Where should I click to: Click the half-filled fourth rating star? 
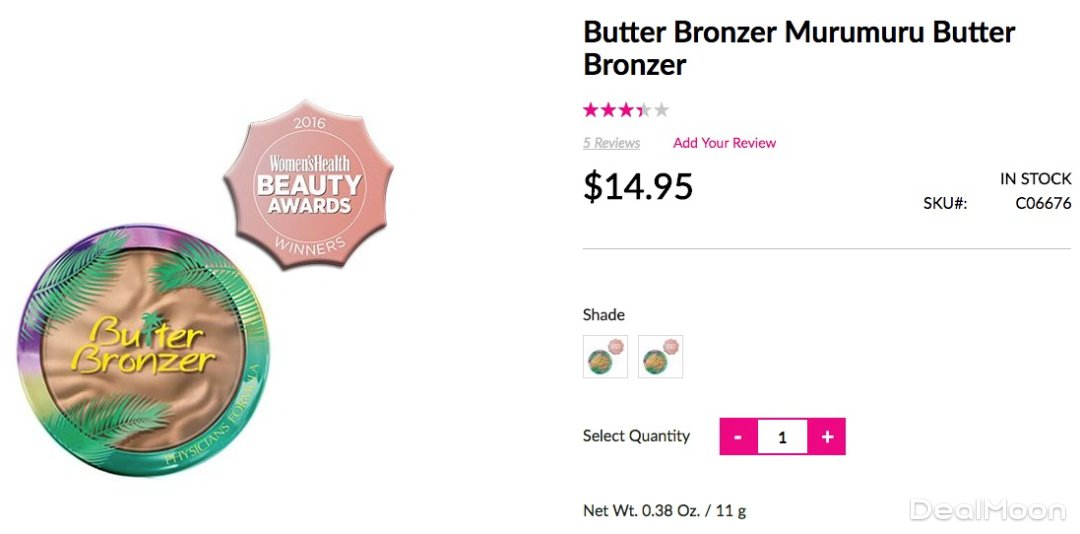click(x=643, y=110)
